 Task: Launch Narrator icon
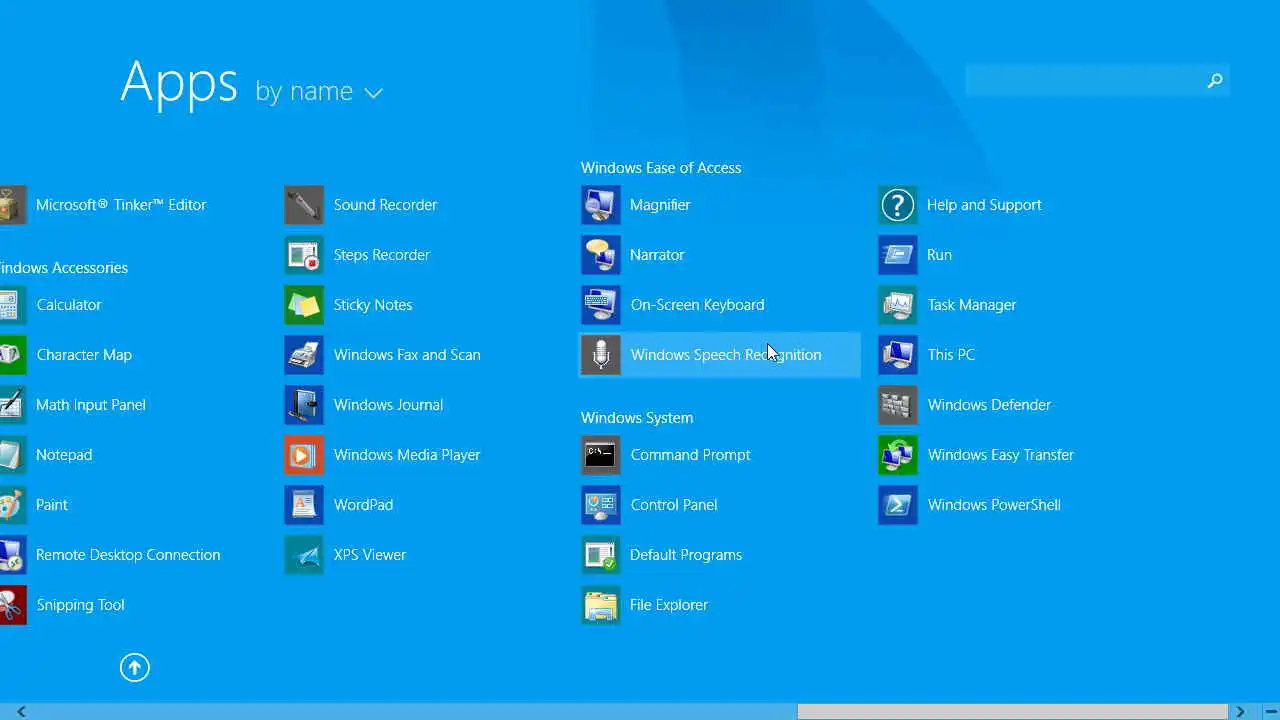[601, 255]
